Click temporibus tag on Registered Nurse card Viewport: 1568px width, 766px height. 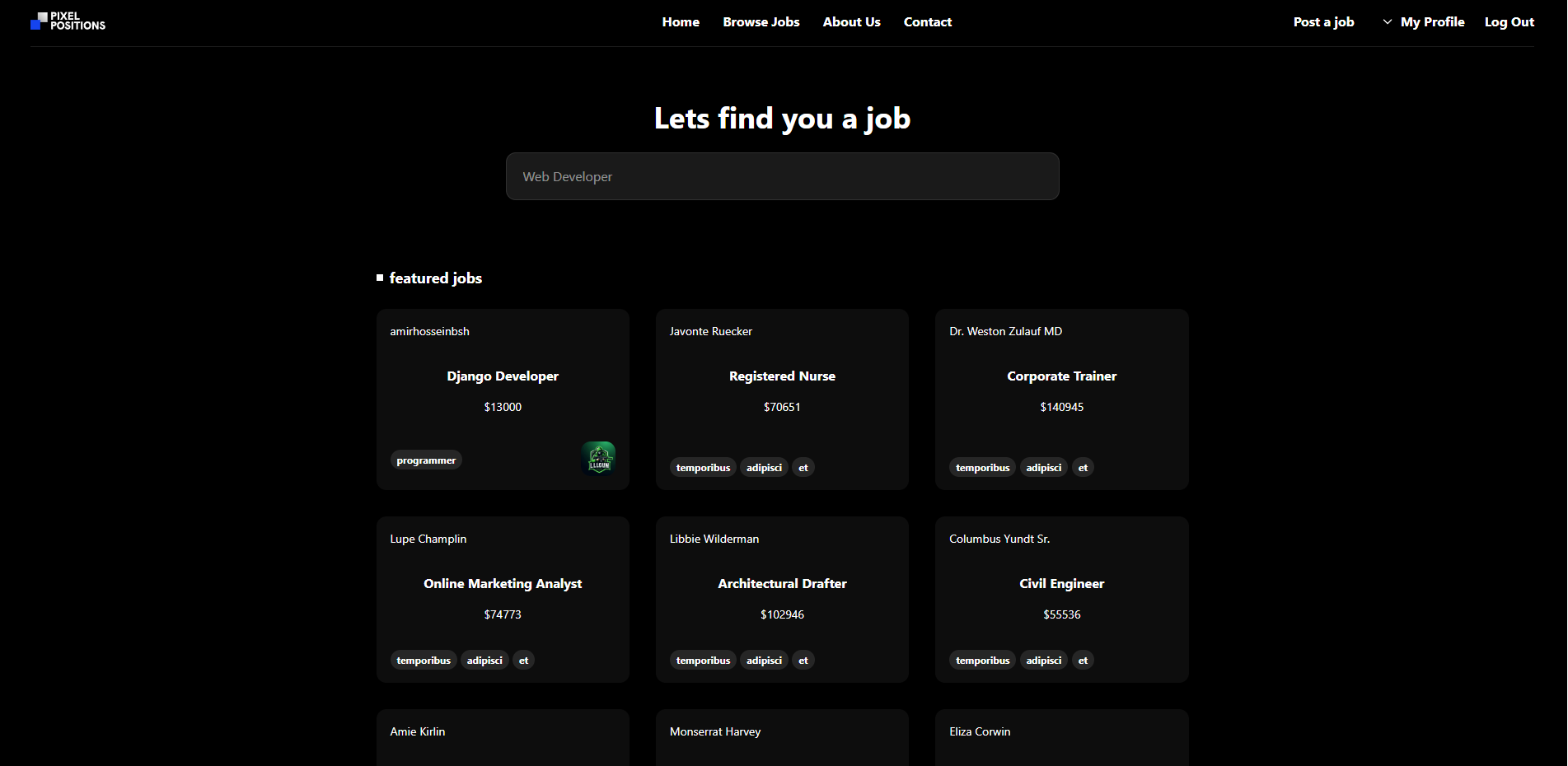703,468
